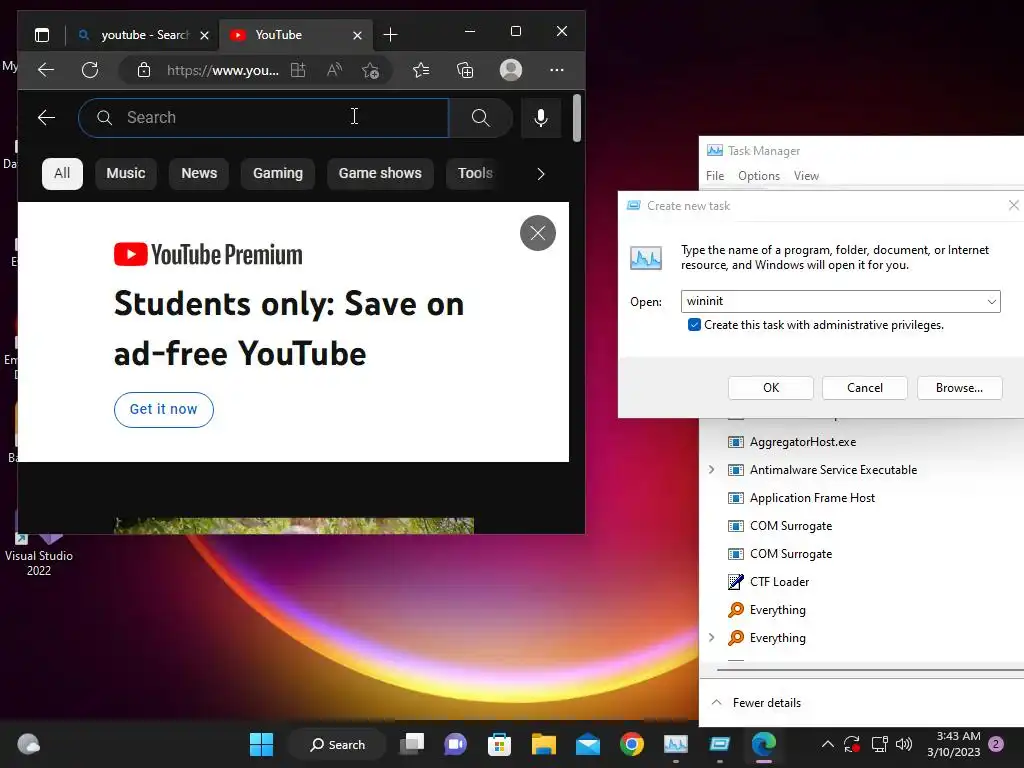Start YouTube voice search with microphone
Image resolution: width=1024 pixels, height=768 pixels.
coord(541,118)
